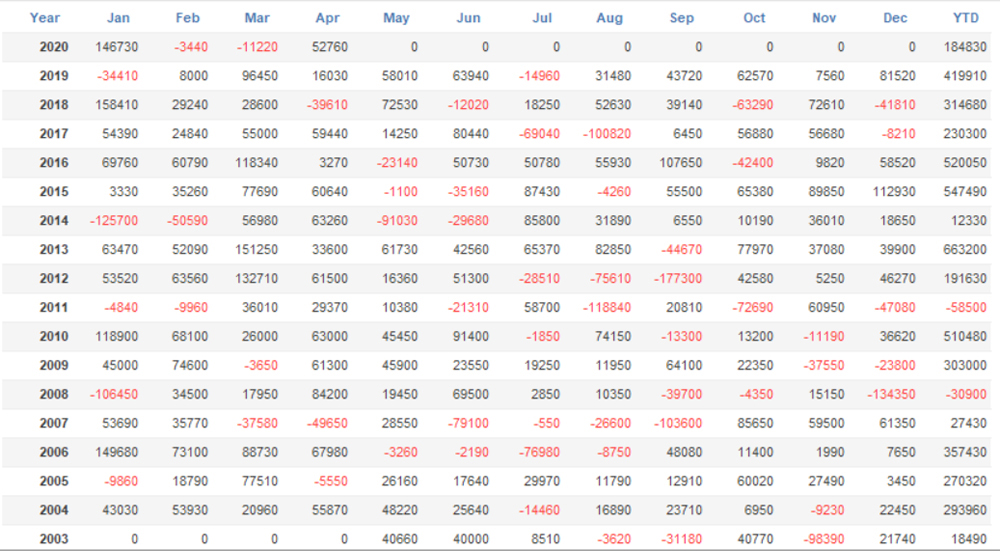
Task: Click the 2011 YTD value -58500
Action: click(966, 307)
